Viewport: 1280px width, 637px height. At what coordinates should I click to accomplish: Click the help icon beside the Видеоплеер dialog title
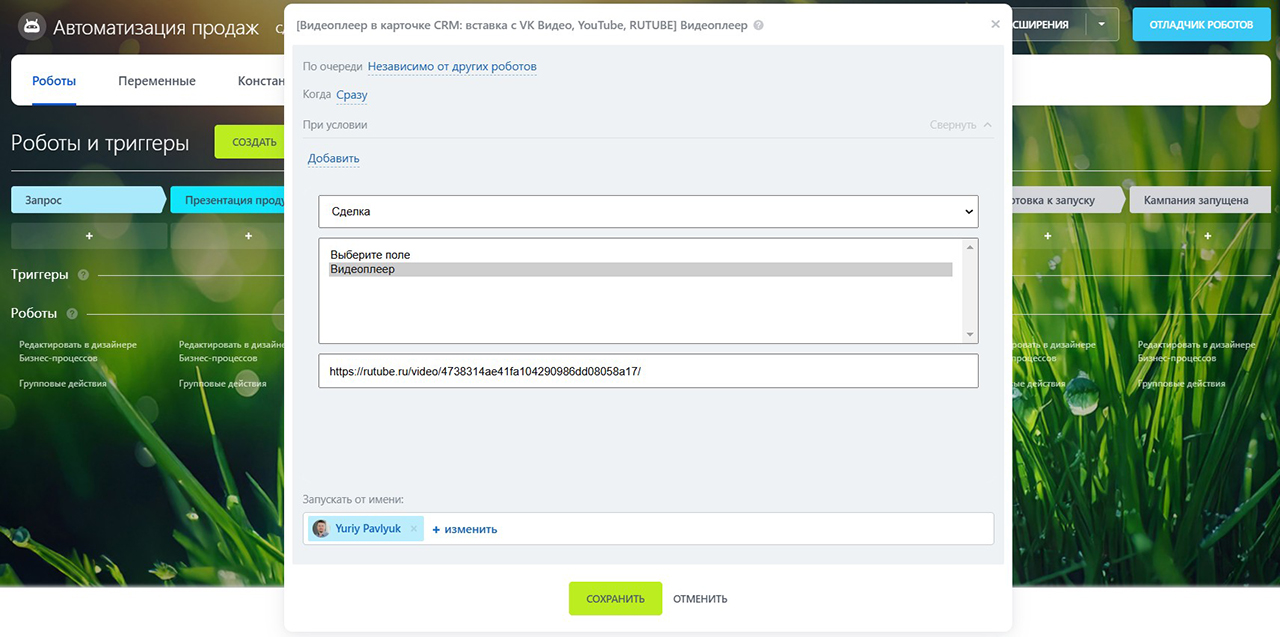[758, 25]
